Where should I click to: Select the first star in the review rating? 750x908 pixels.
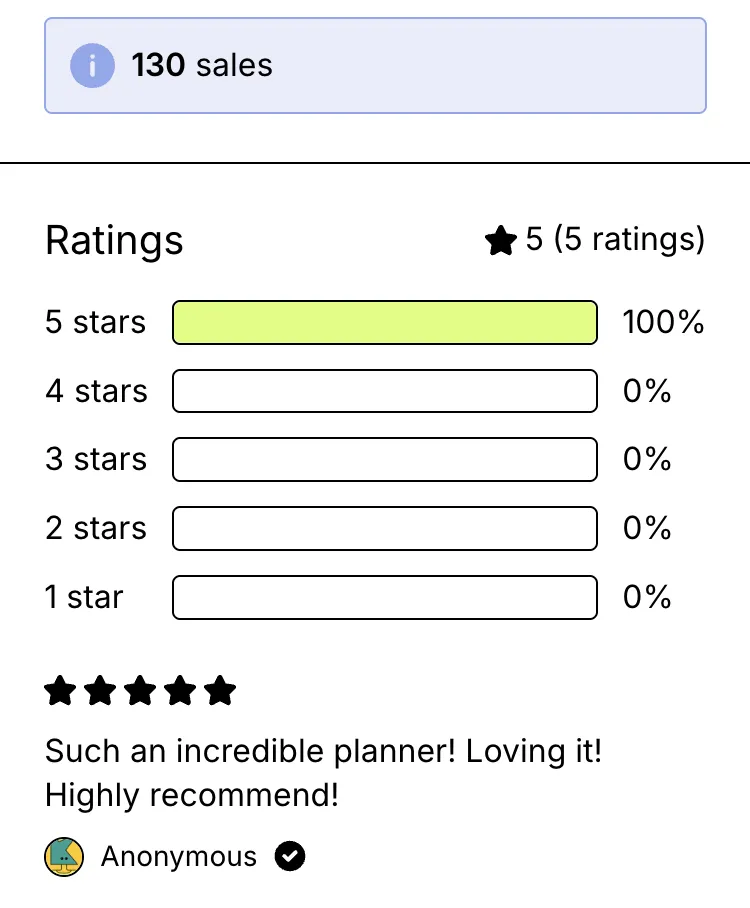(x=59, y=690)
